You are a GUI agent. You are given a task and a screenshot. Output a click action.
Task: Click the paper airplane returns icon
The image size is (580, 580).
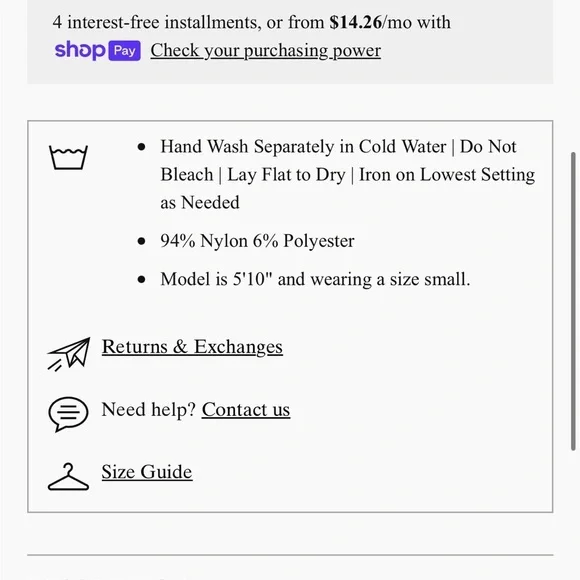(x=69, y=354)
